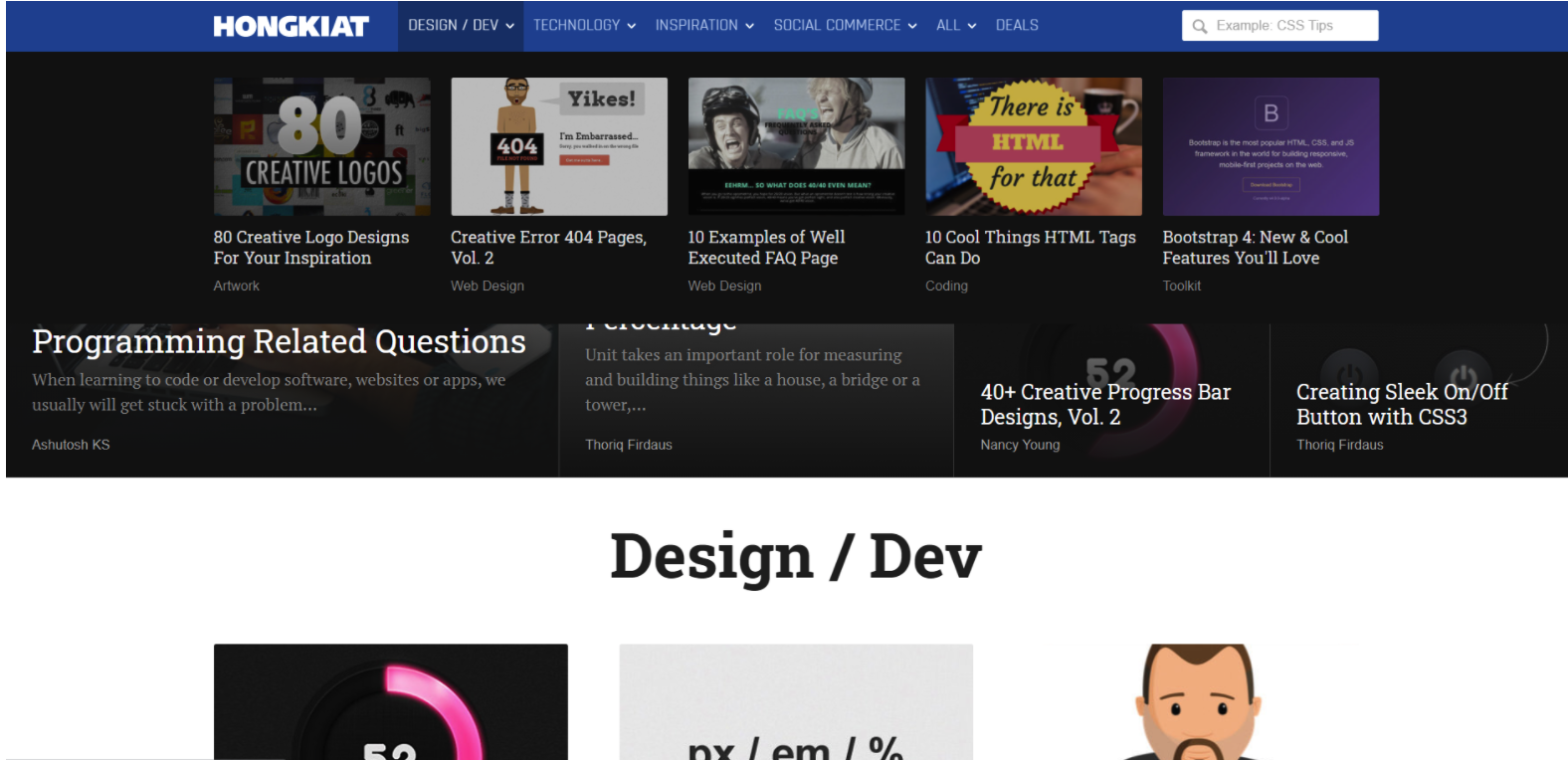Expand the SOCIAL COMMERCE dropdown
This screenshot has width=1568, height=760.
845,25
